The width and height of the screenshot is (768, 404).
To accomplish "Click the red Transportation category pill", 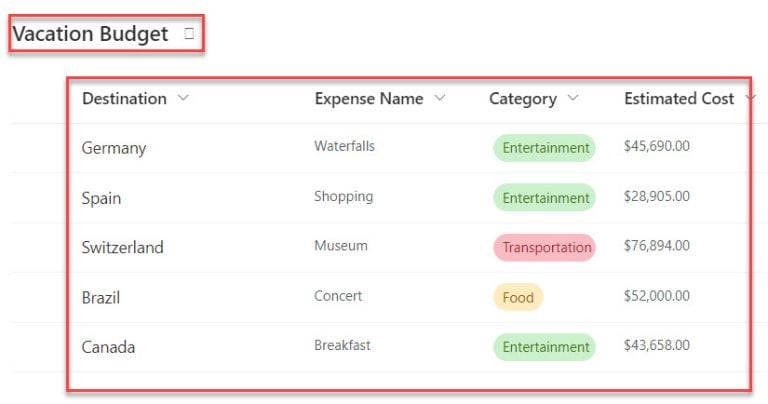I will pos(545,248).
